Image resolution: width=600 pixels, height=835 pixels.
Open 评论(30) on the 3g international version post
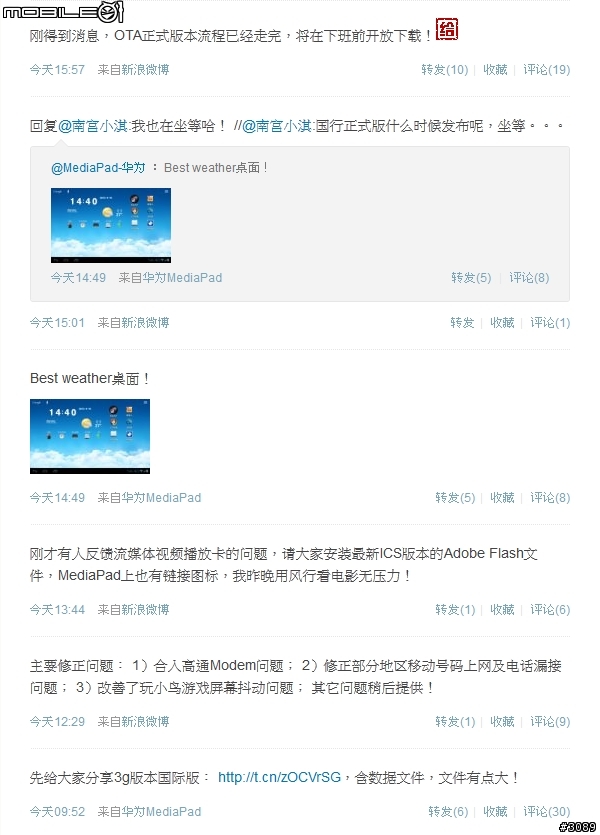(546, 812)
